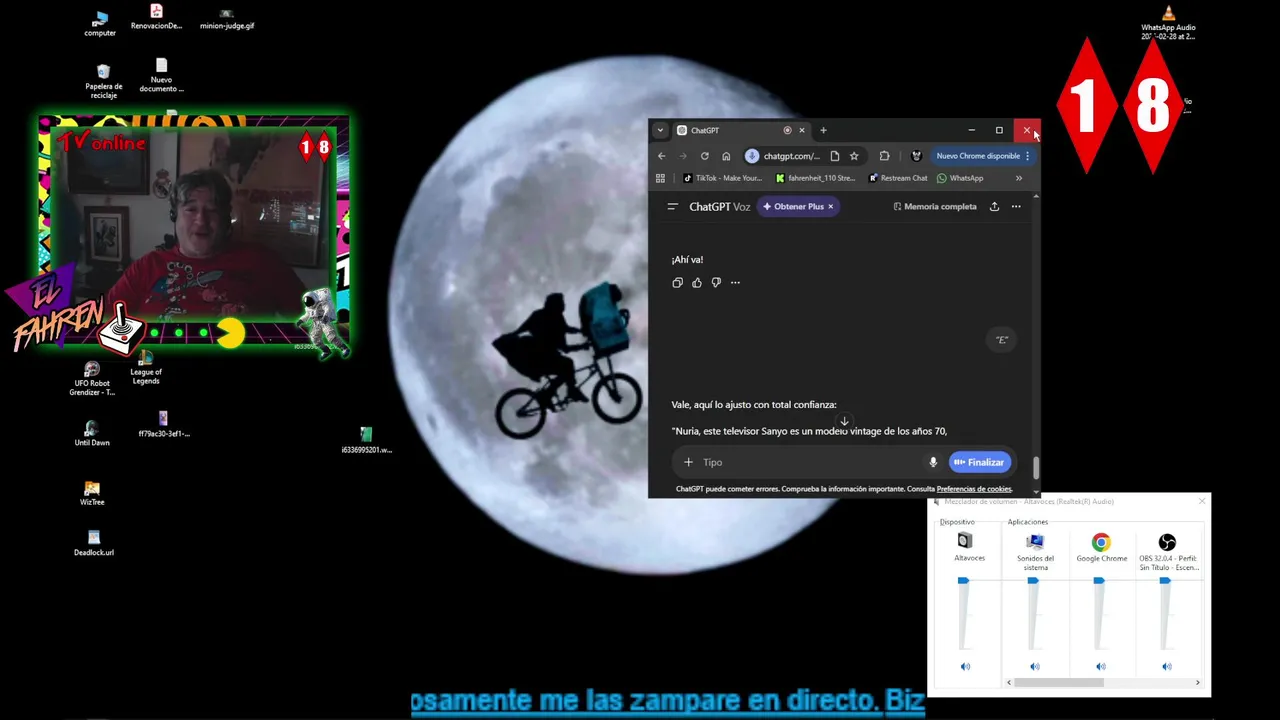This screenshot has width=1280, height=720.
Task: Open the Chrome tab search dropdown
Action: (660, 130)
